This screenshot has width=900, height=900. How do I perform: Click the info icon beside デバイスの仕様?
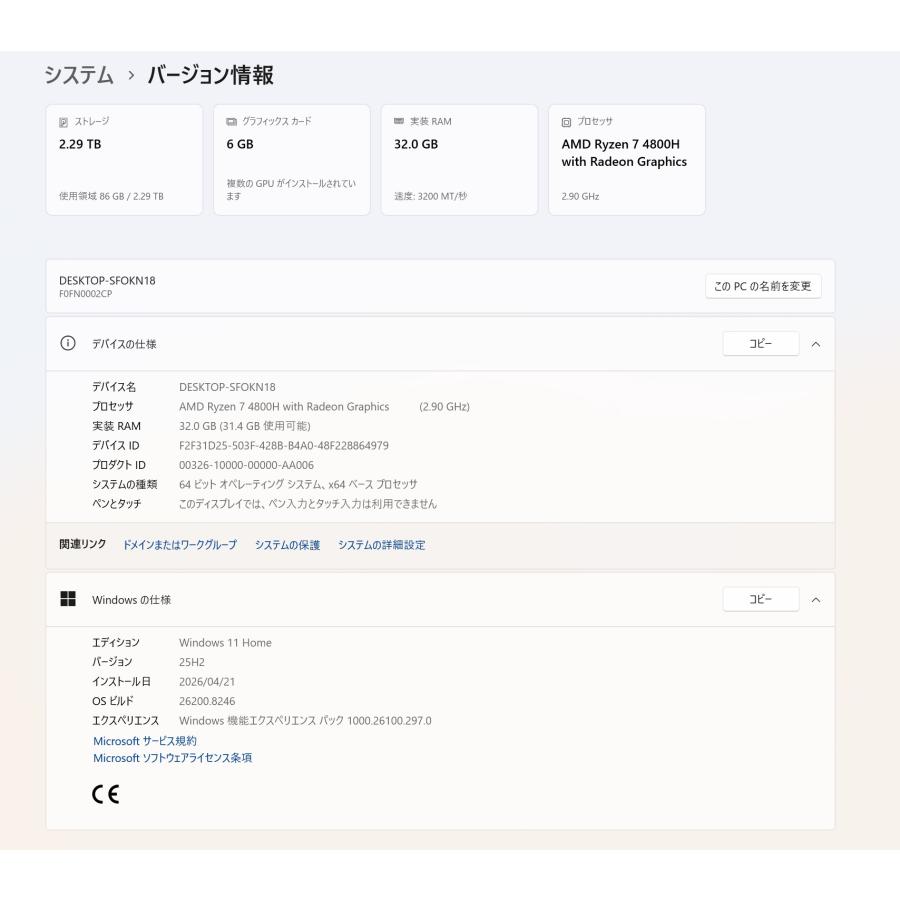(68, 343)
